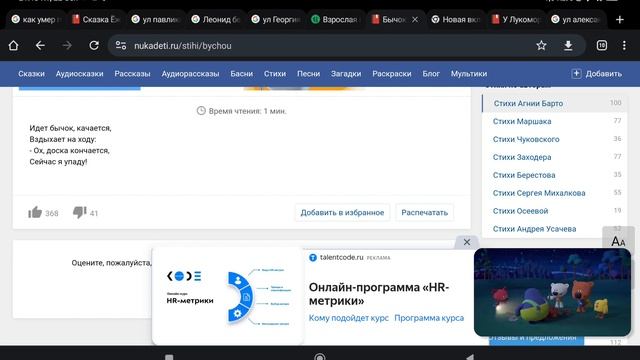Click the cartoon bears video thumbnail

point(552,292)
